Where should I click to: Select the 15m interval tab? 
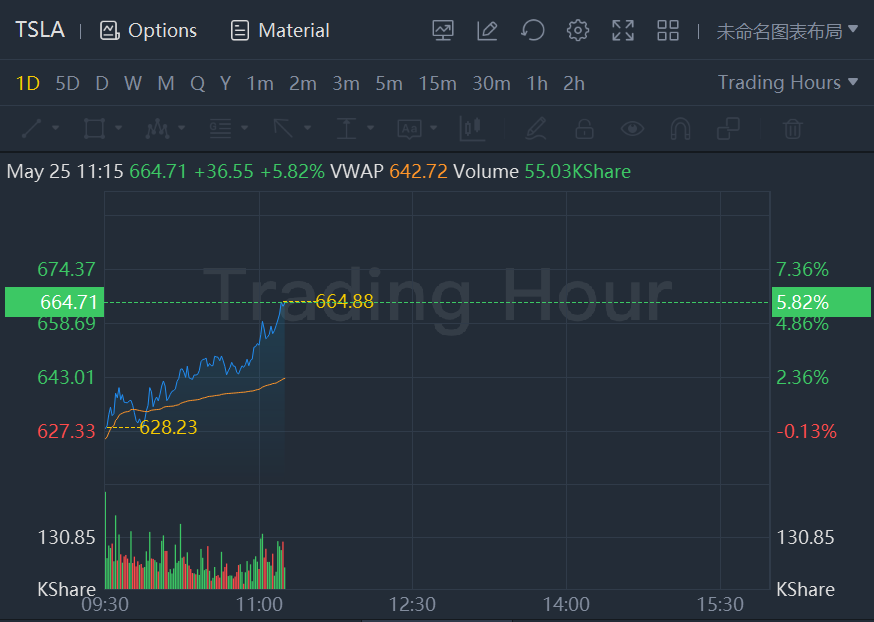(437, 83)
